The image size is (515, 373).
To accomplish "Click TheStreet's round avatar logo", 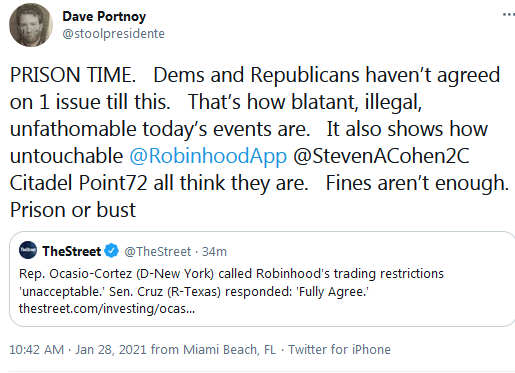I will click(28, 250).
